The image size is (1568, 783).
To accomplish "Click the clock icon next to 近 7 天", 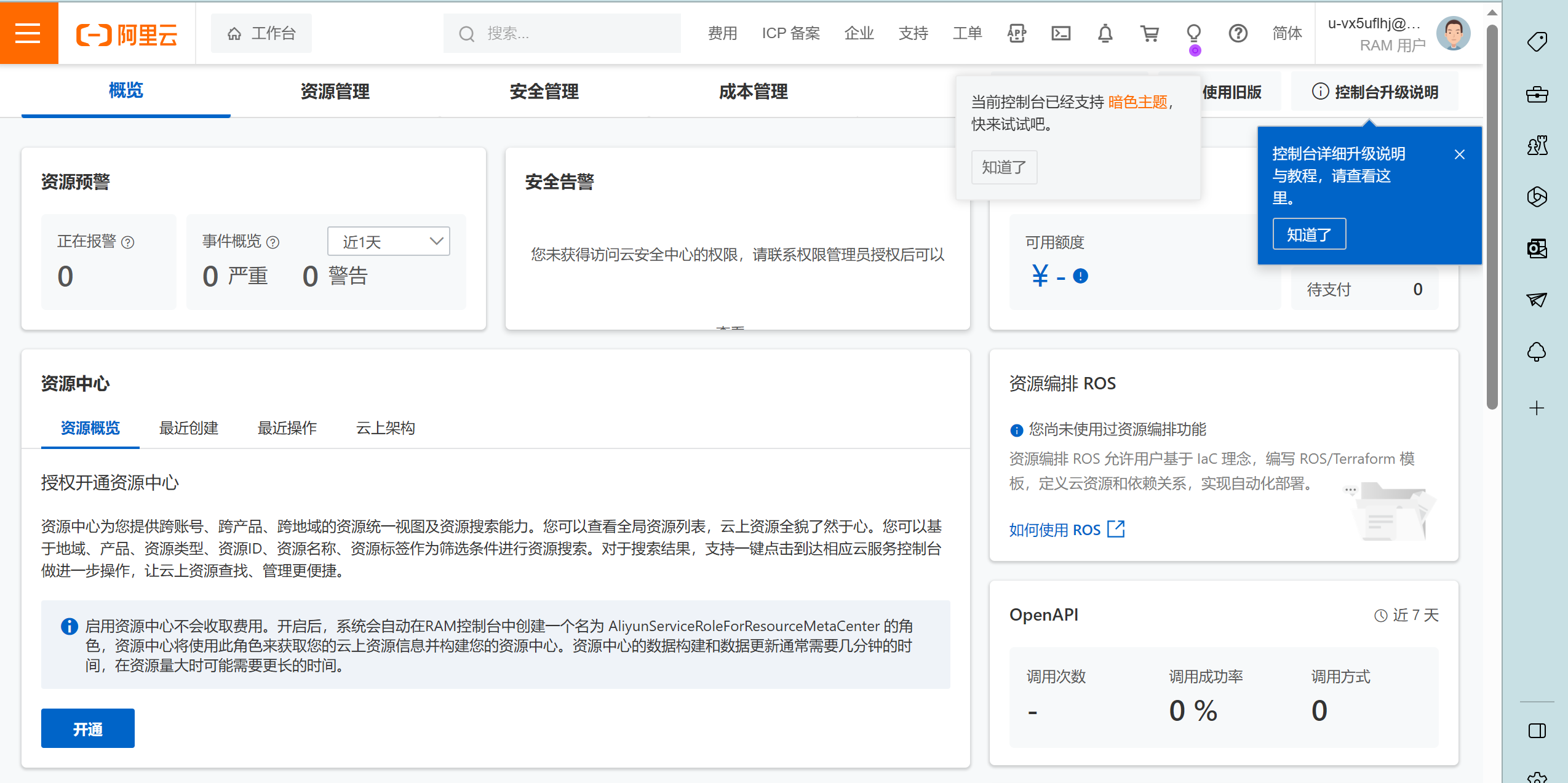I will pos(1381,615).
